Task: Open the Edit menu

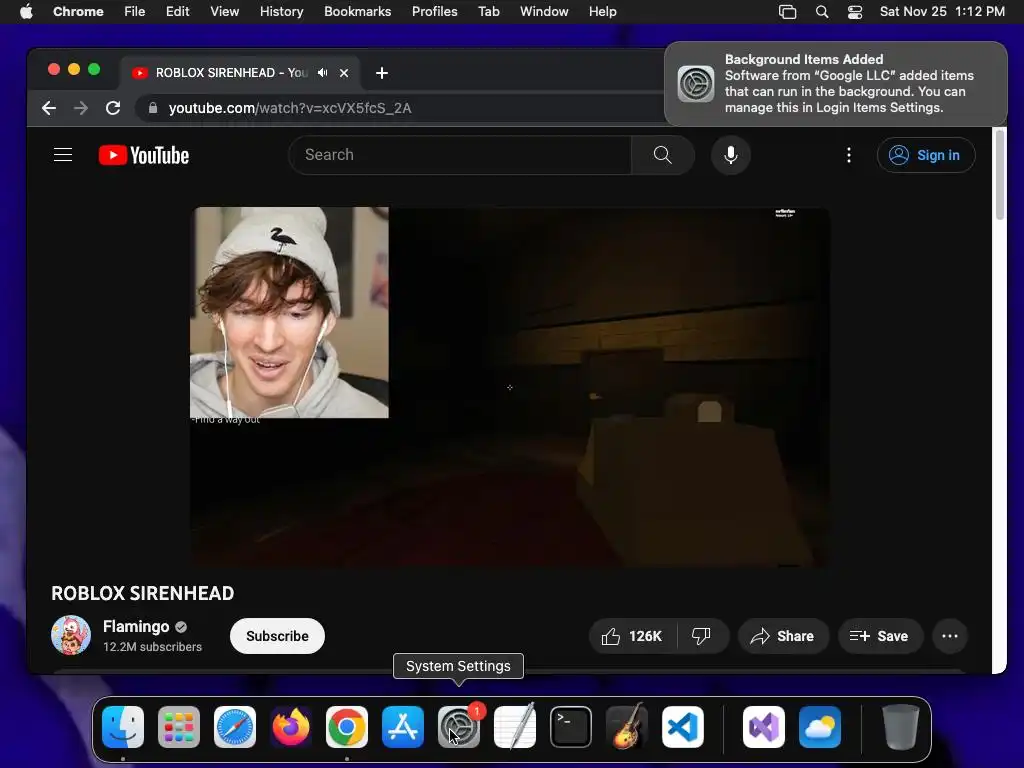Action: pyautogui.click(x=177, y=12)
